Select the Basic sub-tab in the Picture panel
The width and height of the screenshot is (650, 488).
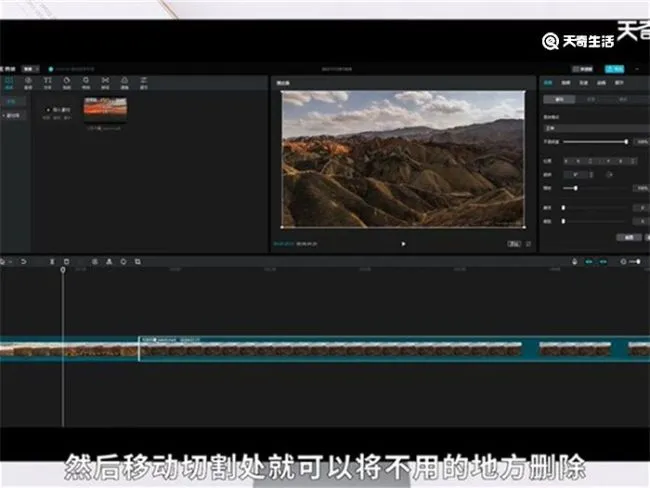[x=559, y=100]
